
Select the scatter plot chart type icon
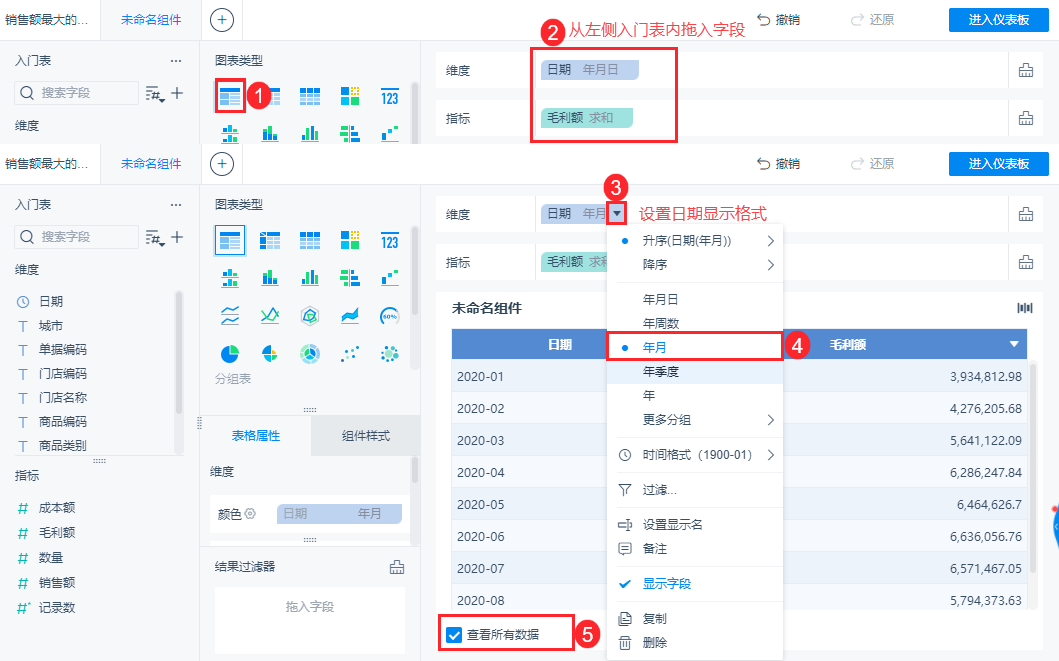point(350,353)
